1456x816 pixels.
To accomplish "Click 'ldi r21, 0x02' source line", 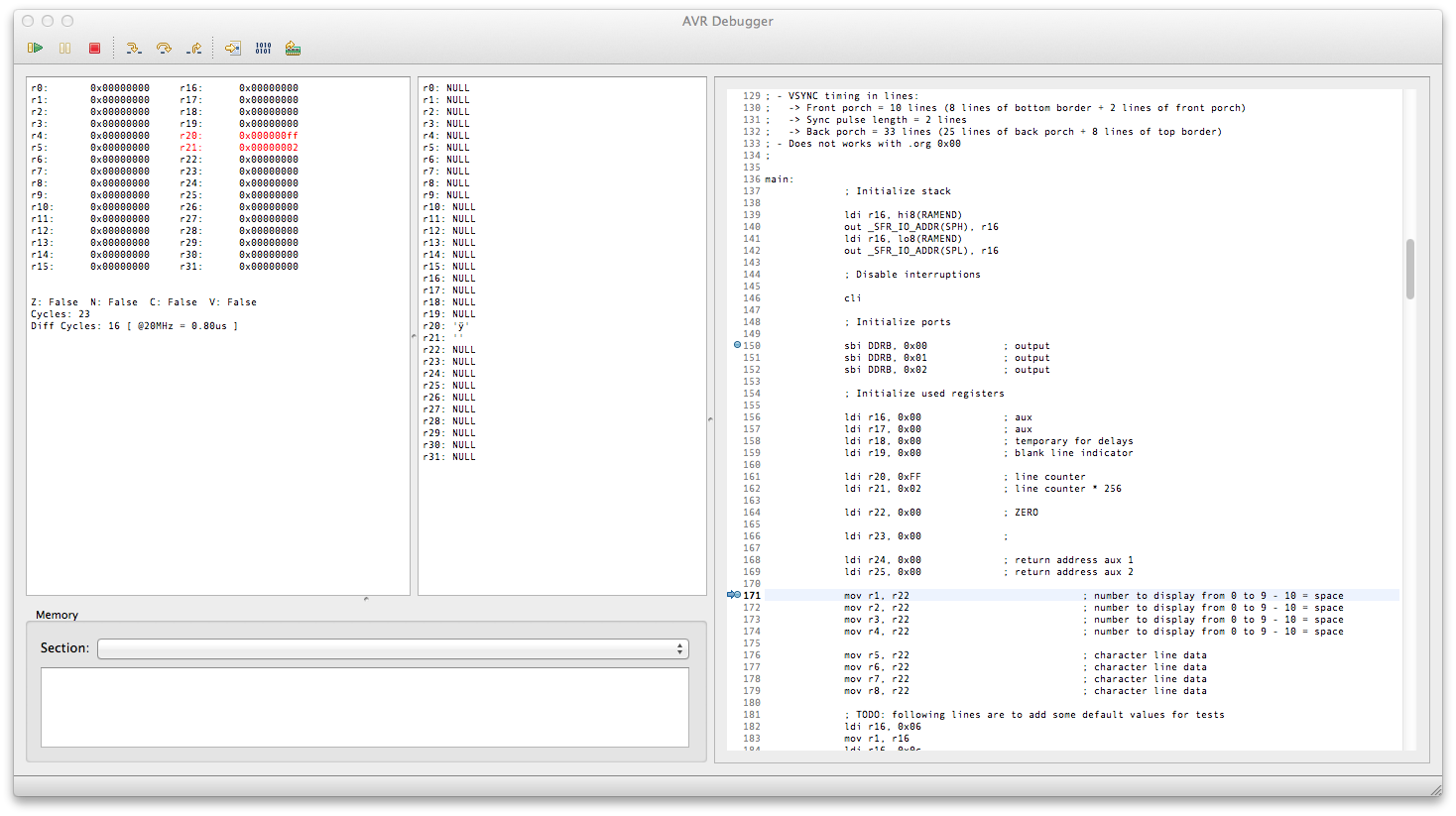I will (x=883, y=489).
